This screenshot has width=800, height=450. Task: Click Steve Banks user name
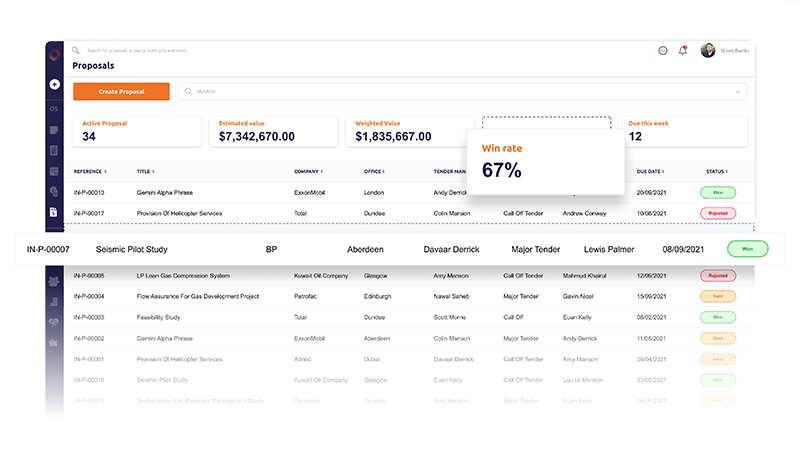pos(735,51)
